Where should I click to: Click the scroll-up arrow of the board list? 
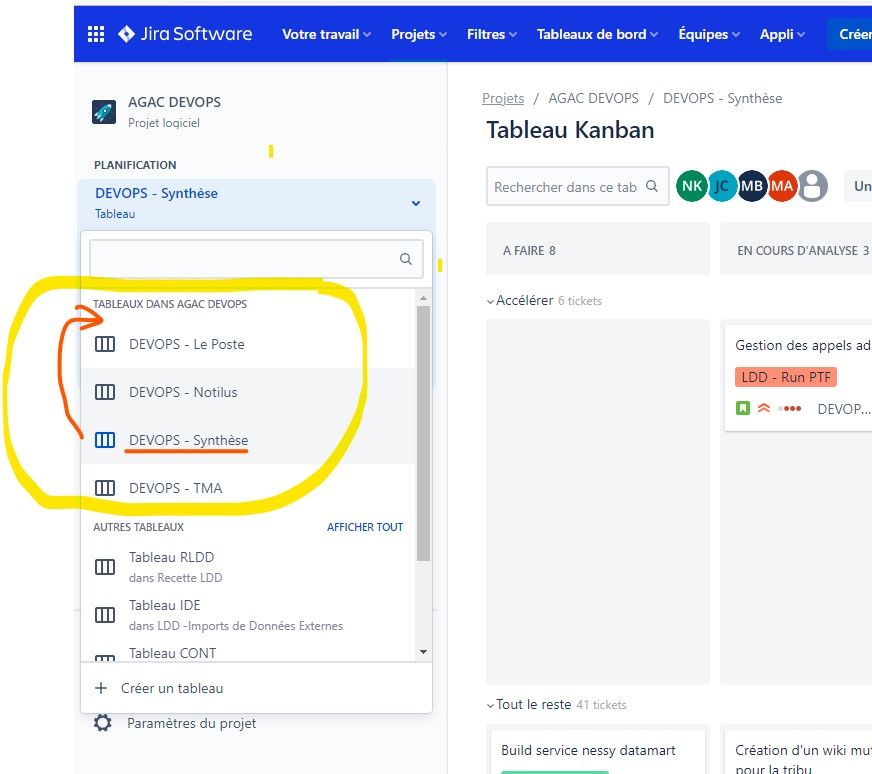click(423, 299)
